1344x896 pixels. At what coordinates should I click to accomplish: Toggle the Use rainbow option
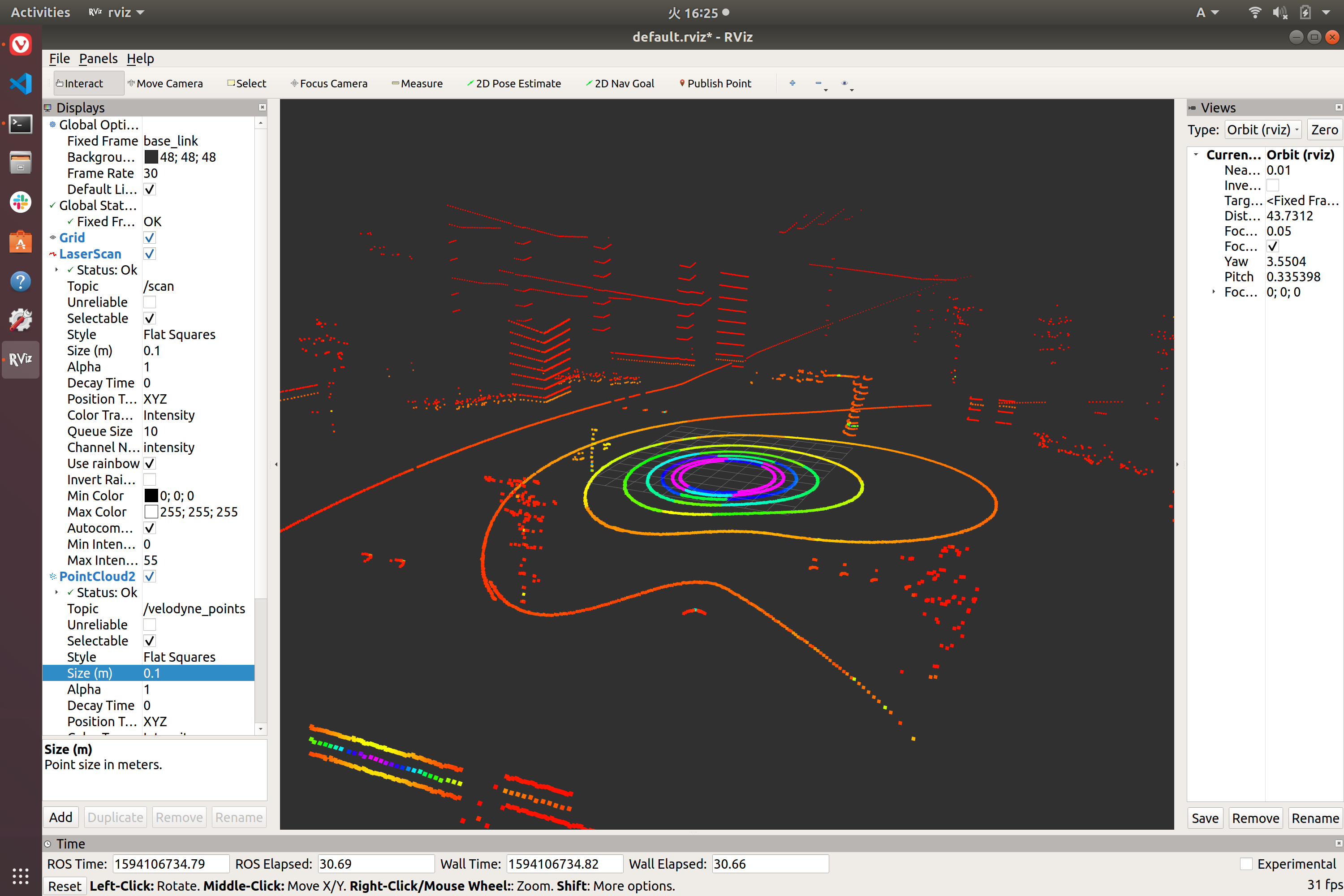[x=149, y=463]
